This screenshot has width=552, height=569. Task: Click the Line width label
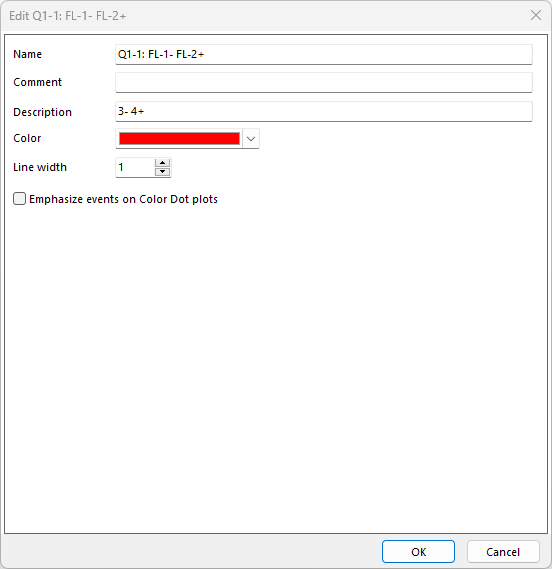click(40, 167)
